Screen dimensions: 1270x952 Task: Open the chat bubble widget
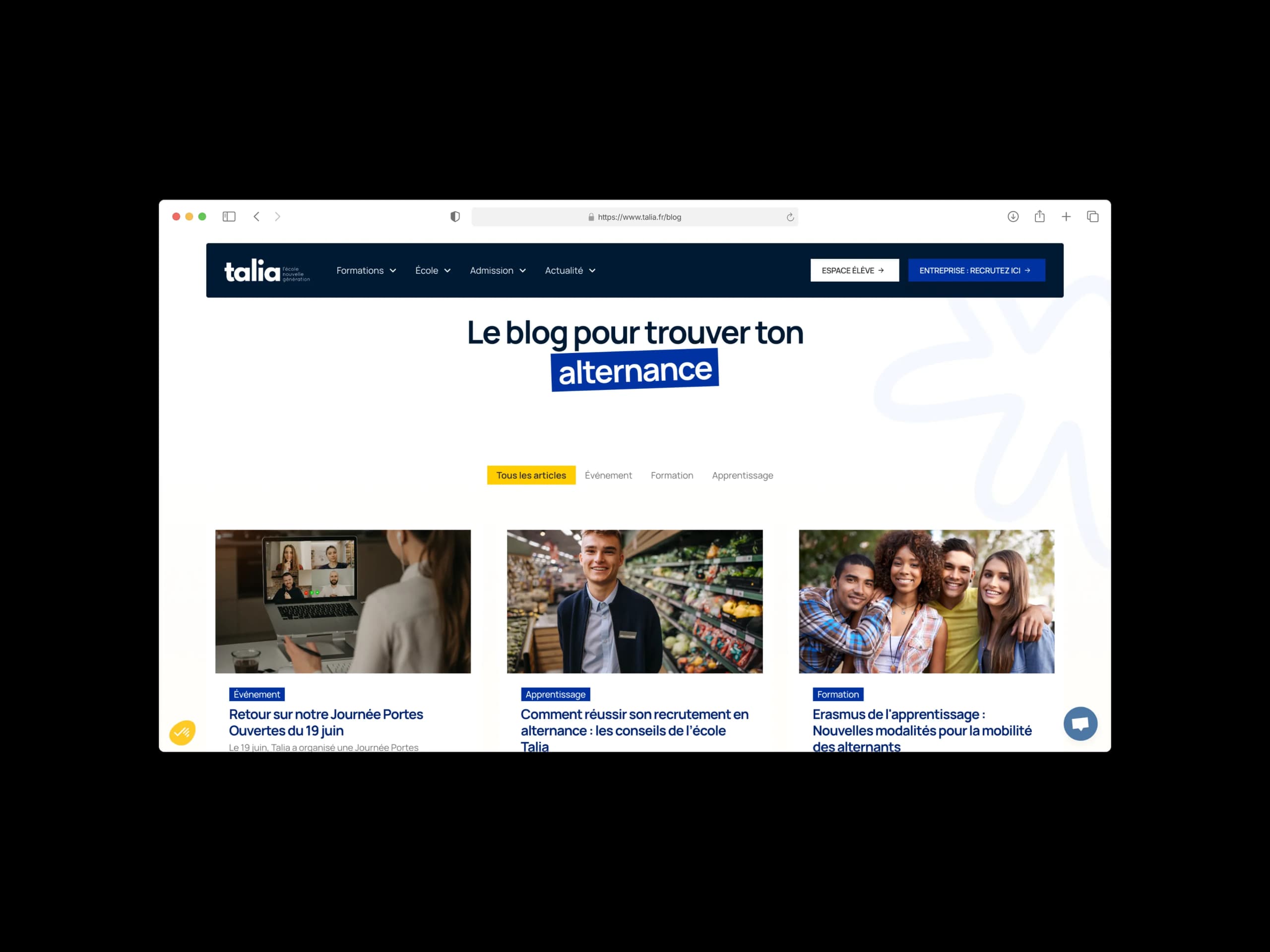click(1080, 723)
